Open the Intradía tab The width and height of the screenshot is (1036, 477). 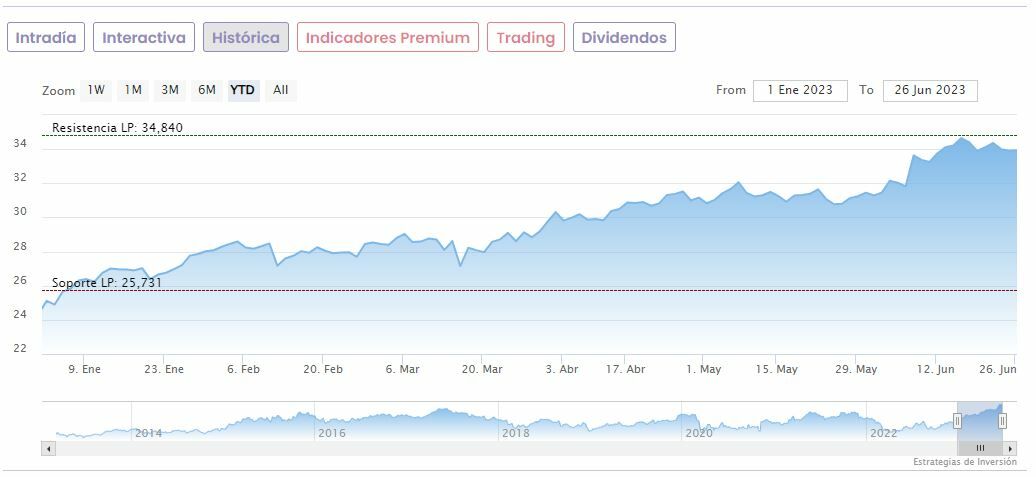point(46,38)
